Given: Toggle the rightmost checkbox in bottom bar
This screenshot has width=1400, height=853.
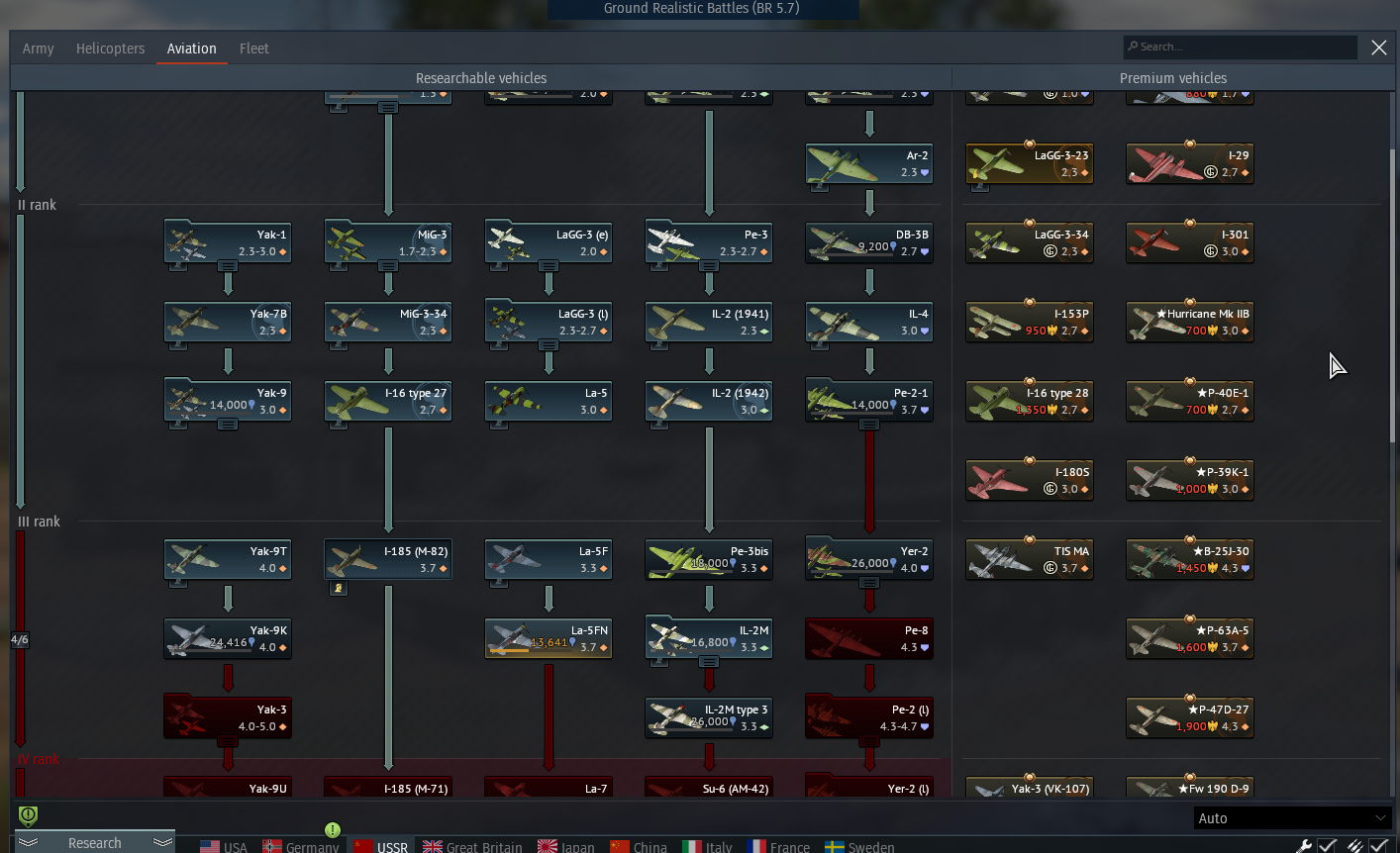Looking at the screenshot, I should coord(1378,845).
